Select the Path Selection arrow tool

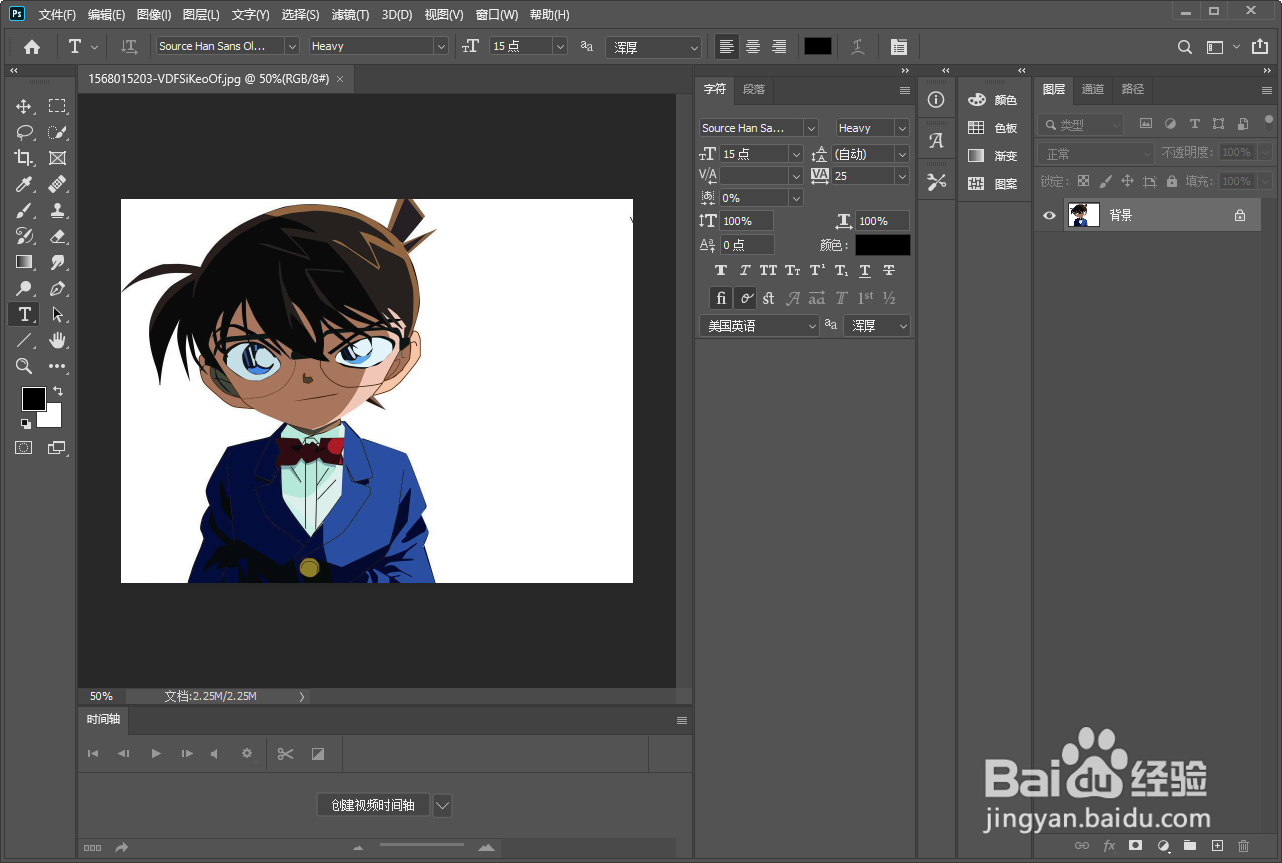[x=58, y=314]
